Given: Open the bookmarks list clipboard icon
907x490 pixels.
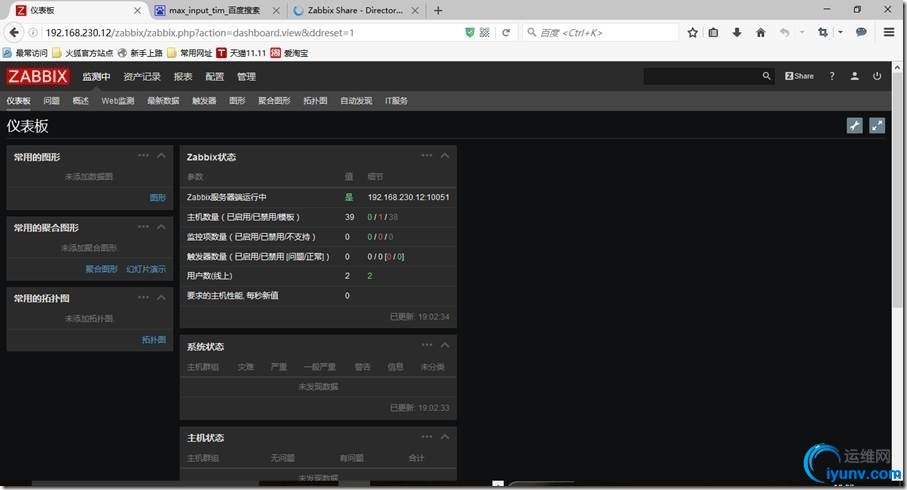Looking at the screenshot, I should point(713,33).
